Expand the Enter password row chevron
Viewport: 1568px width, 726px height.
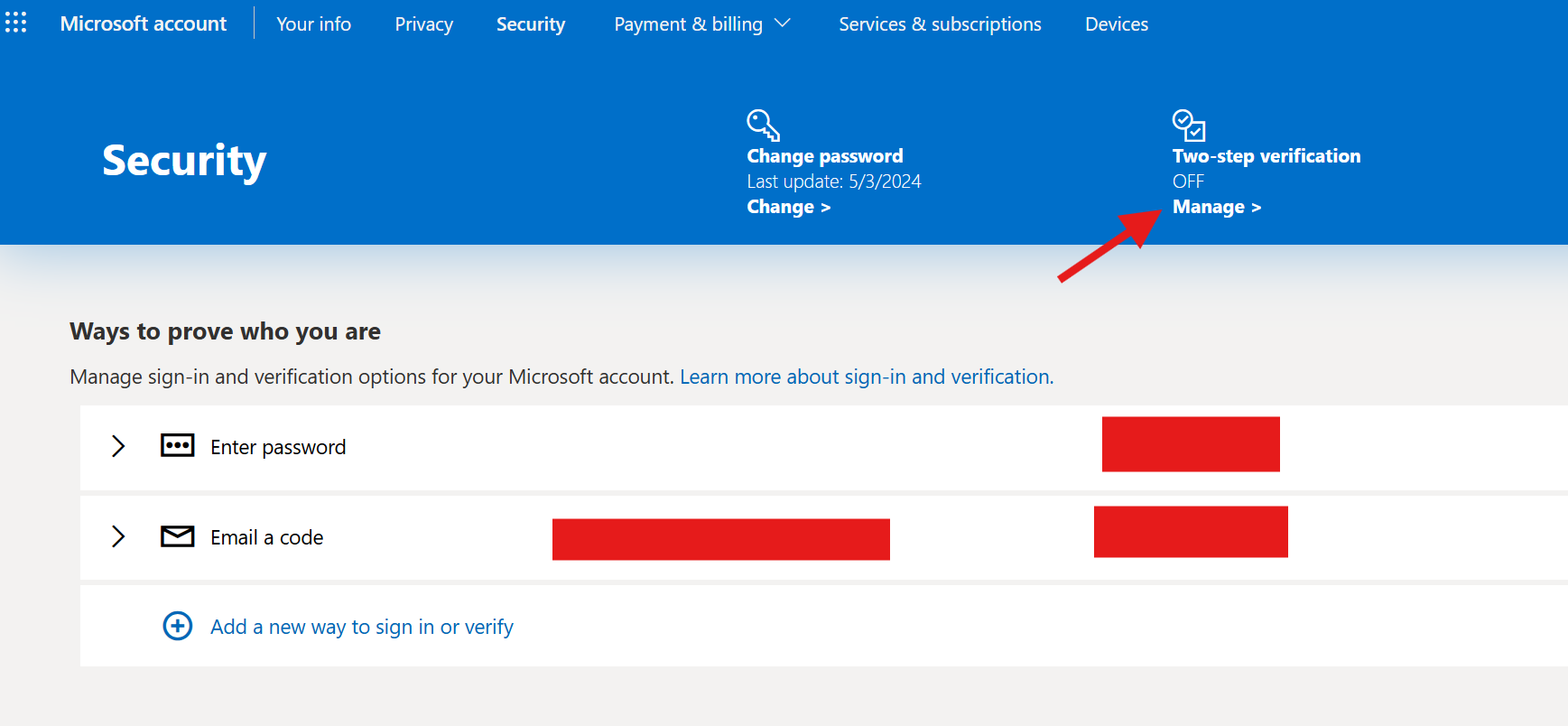tap(118, 446)
